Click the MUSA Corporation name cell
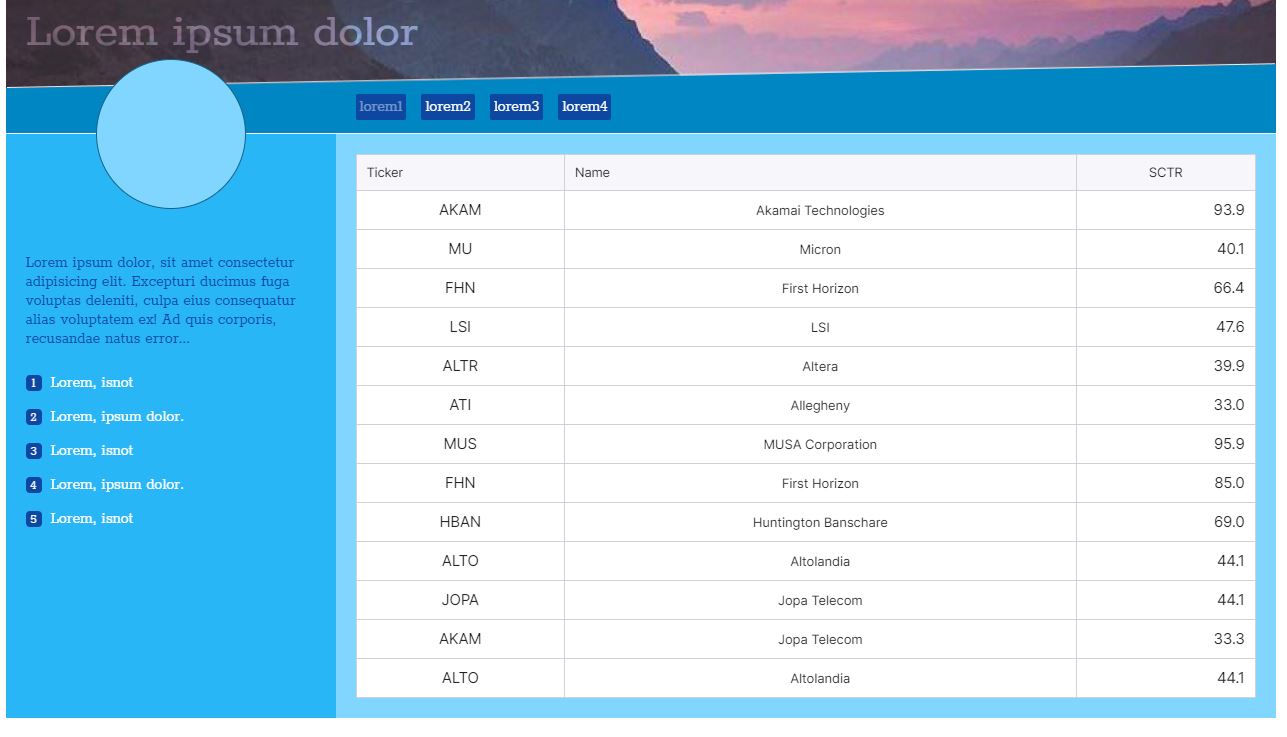Screen dimensions: 1287x737 pos(820,444)
